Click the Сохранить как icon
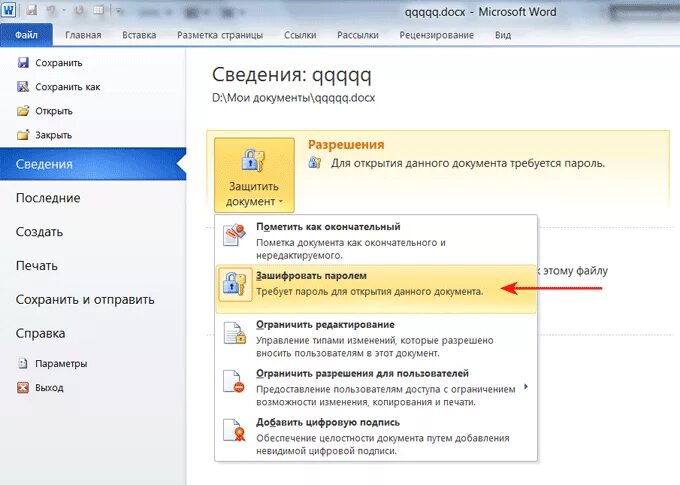The height and width of the screenshot is (485, 680). coord(23,86)
